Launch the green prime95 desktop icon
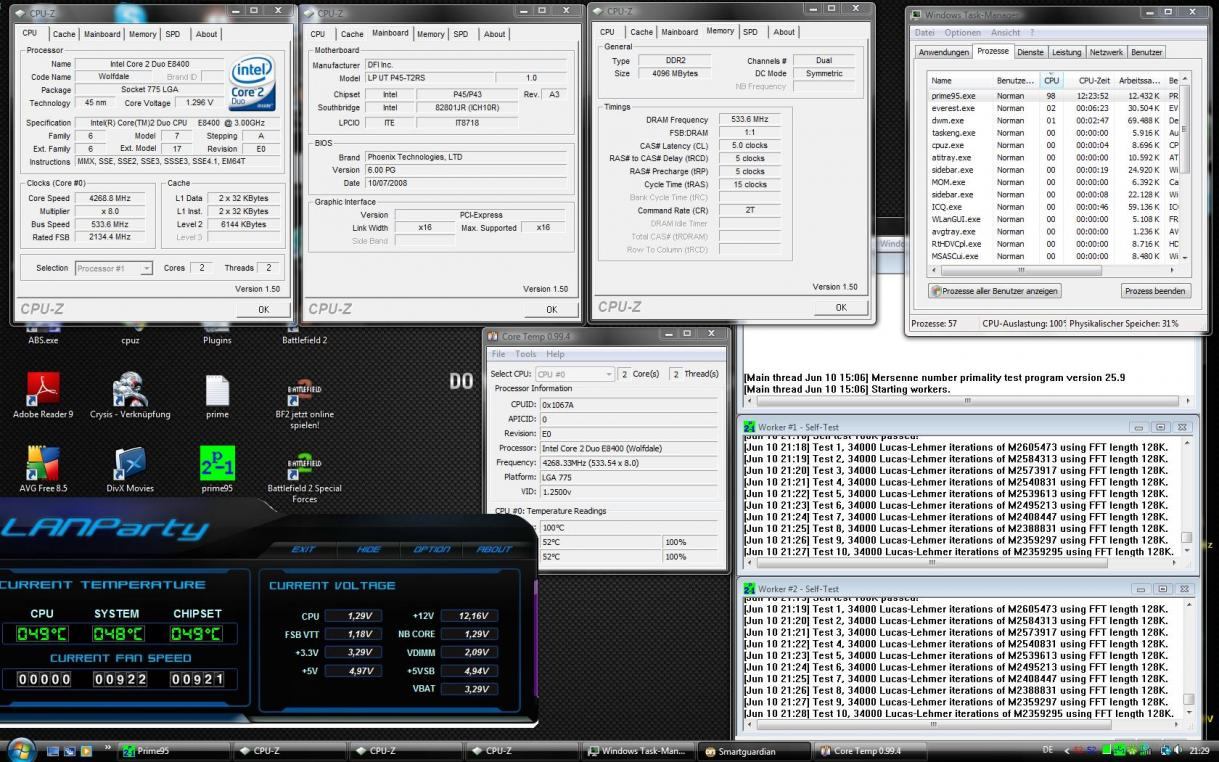 point(217,470)
